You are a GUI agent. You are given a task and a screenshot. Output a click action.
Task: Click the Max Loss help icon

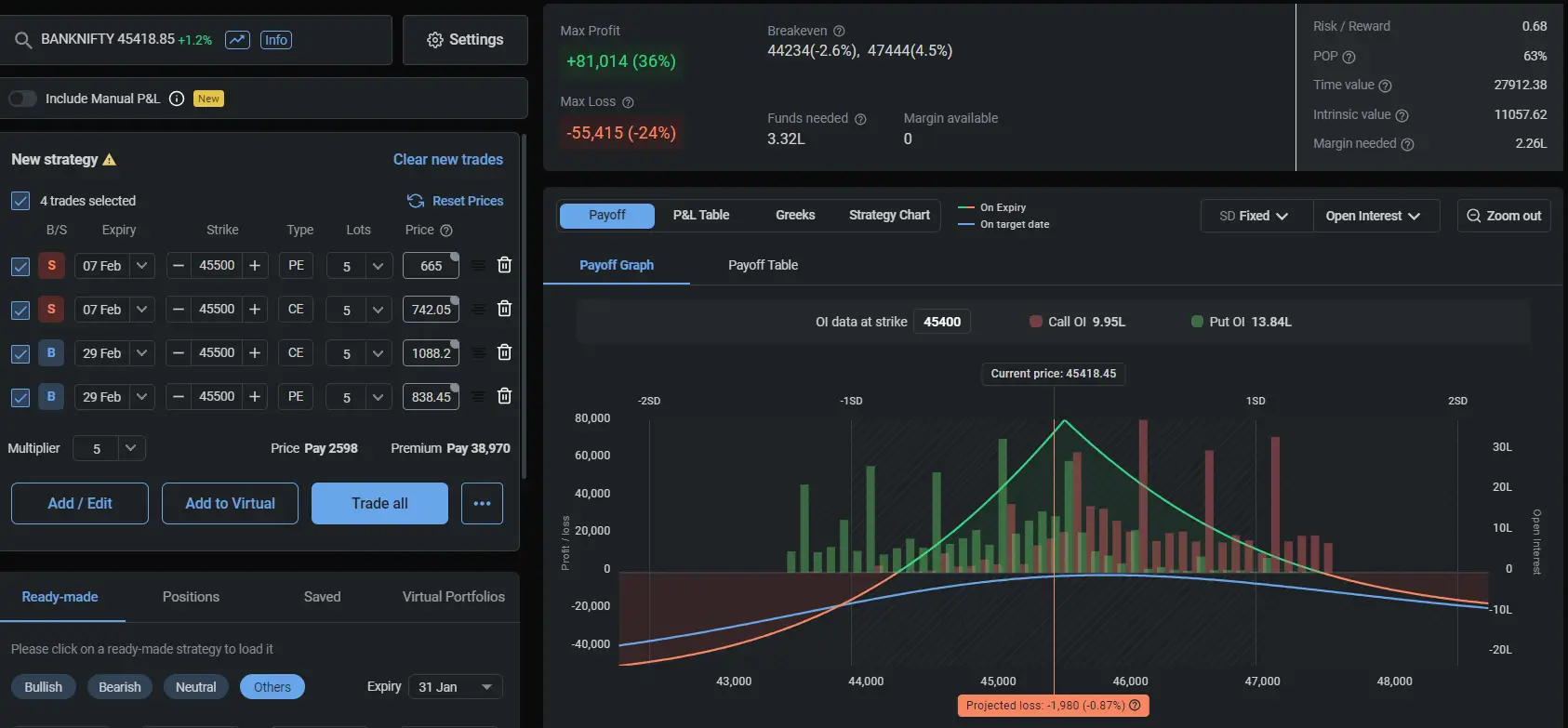(628, 102)
